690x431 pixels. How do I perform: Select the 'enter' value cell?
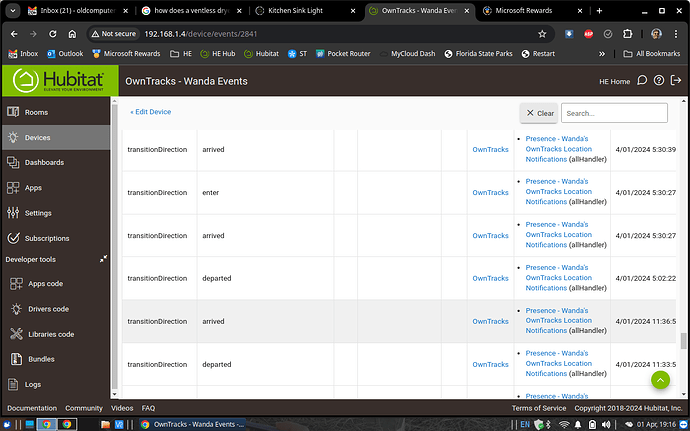(x=265, y=192)
